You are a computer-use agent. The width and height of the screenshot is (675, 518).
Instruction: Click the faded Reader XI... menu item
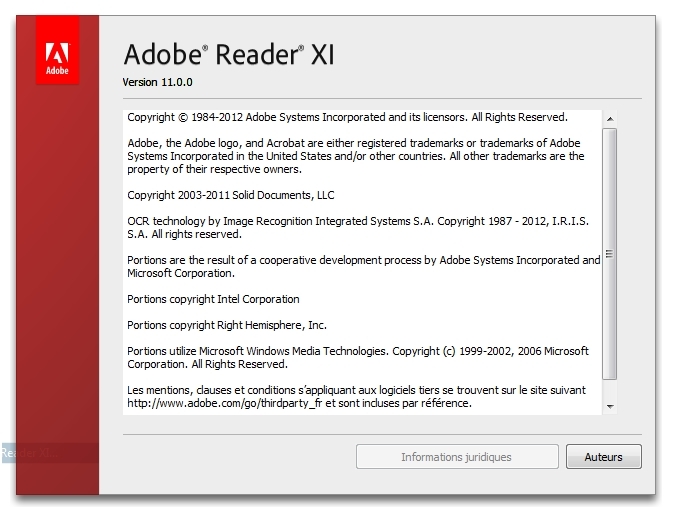(28, 453)
